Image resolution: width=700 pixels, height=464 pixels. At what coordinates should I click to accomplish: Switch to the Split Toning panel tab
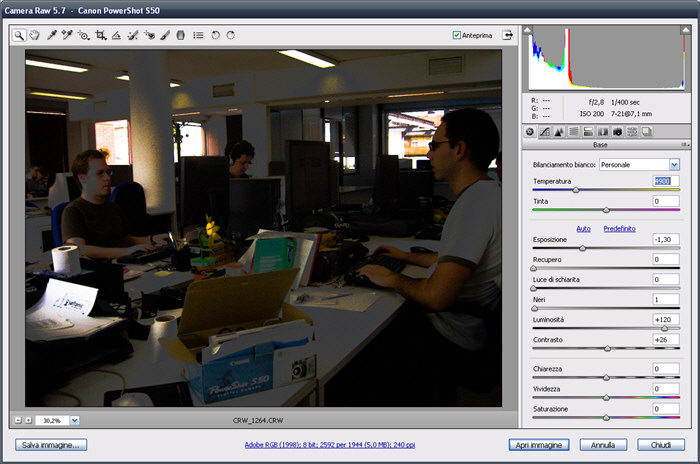pos(588,132)
